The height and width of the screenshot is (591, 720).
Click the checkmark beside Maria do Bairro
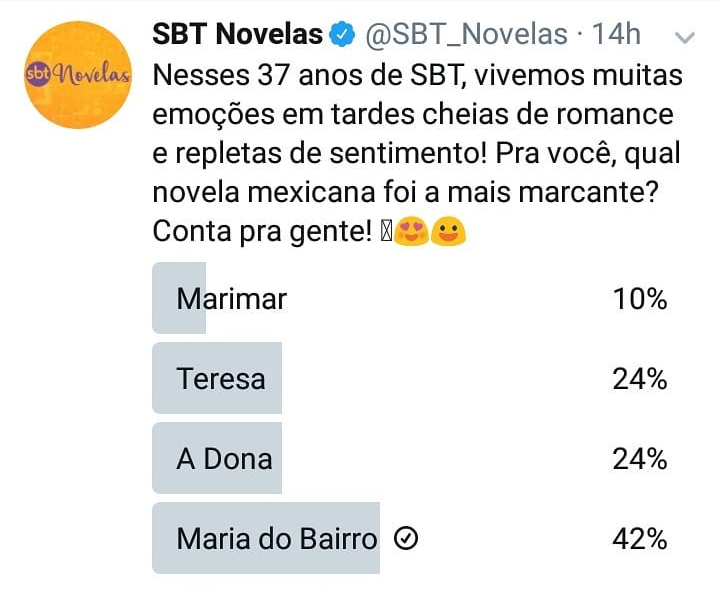tap(406, 539)
